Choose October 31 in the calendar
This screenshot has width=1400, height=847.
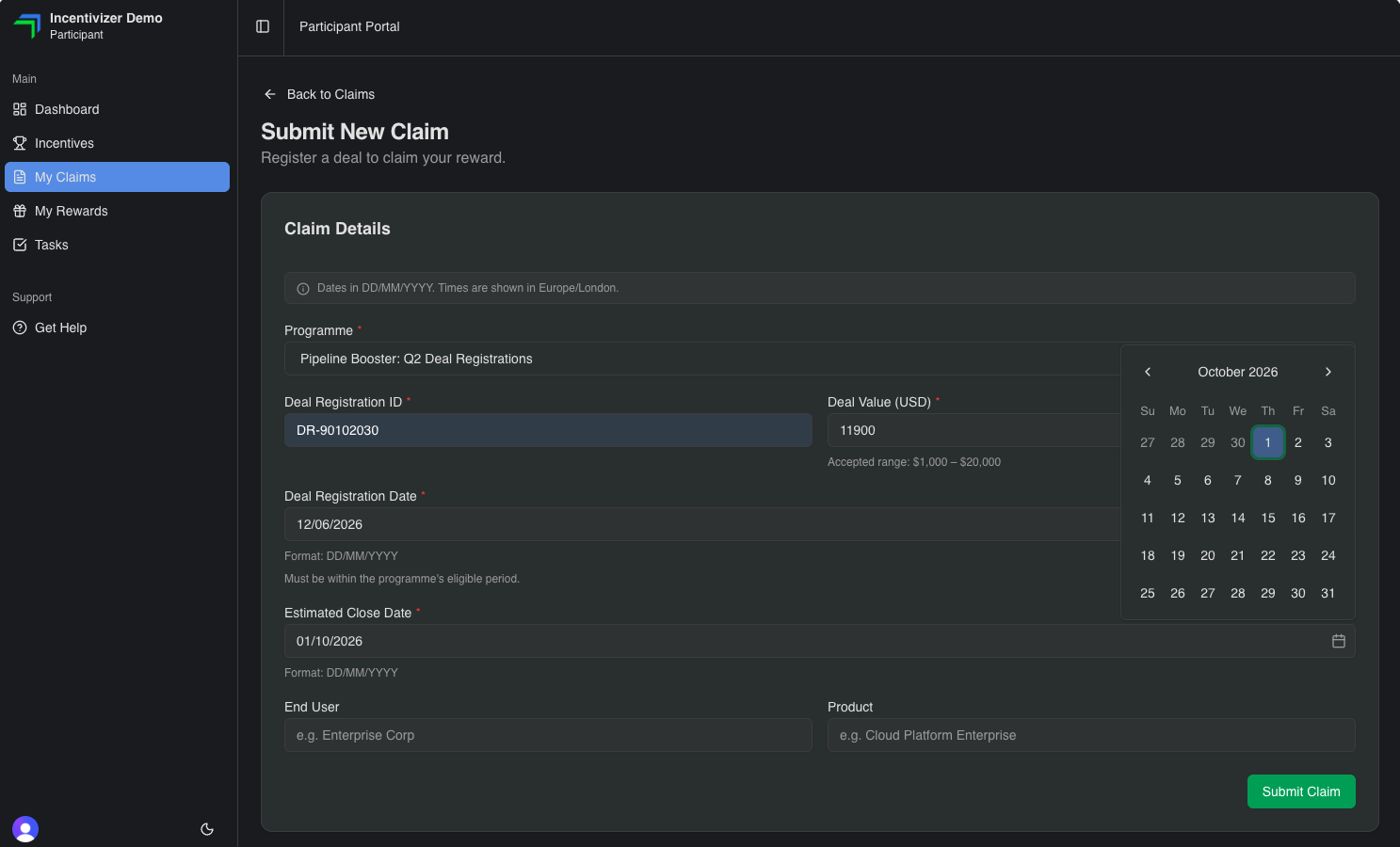(x=1328, y=593)
